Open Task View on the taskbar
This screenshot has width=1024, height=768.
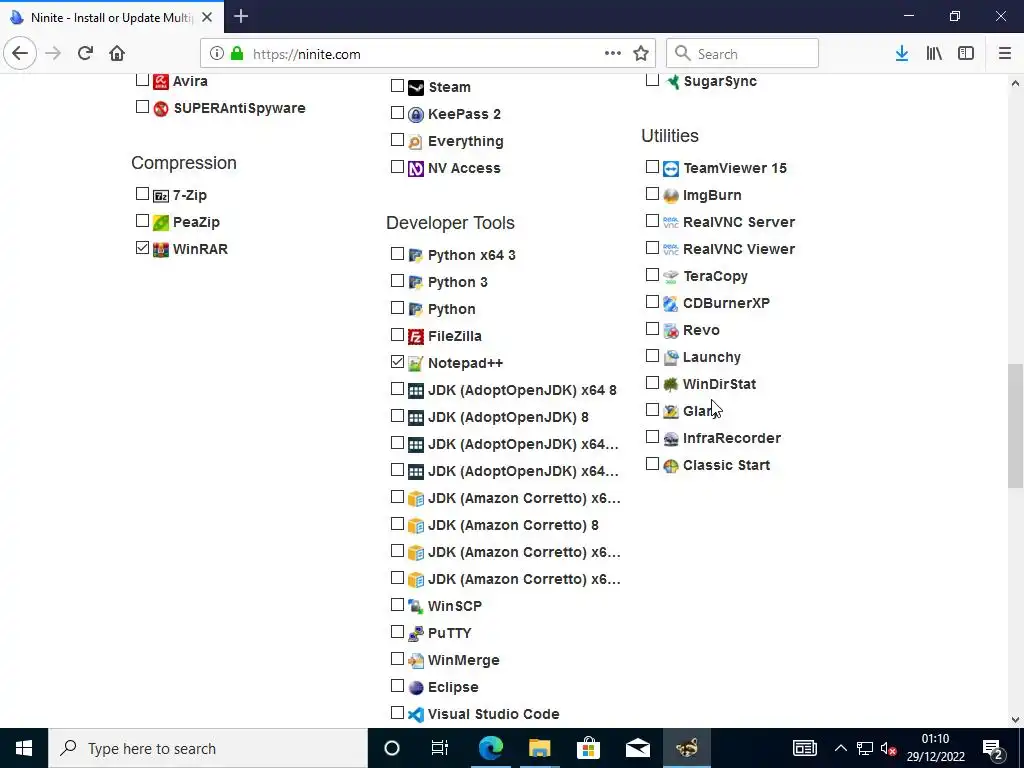[440, 748]
